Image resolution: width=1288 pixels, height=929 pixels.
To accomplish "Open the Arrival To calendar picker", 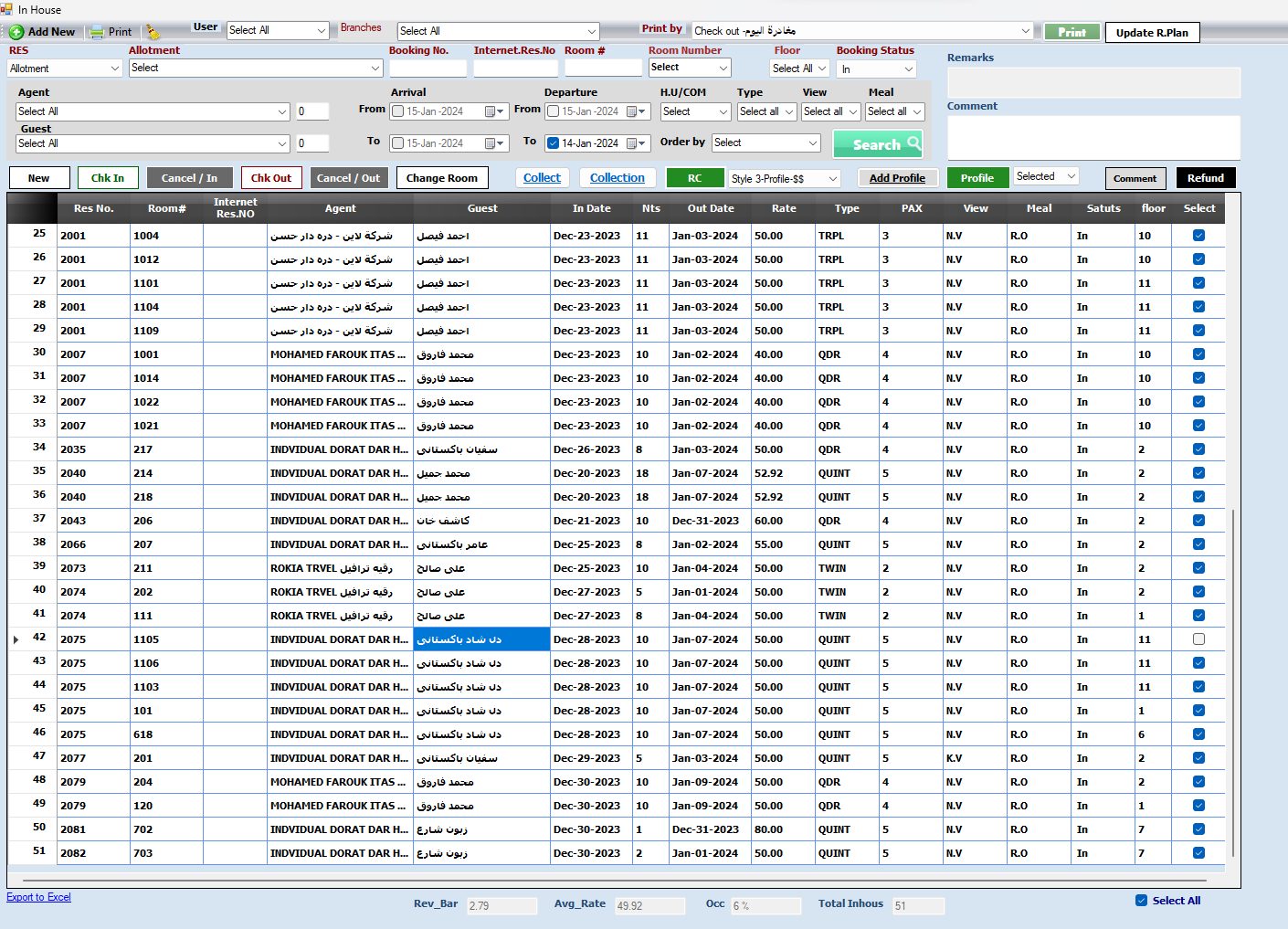I will [494, 143].
